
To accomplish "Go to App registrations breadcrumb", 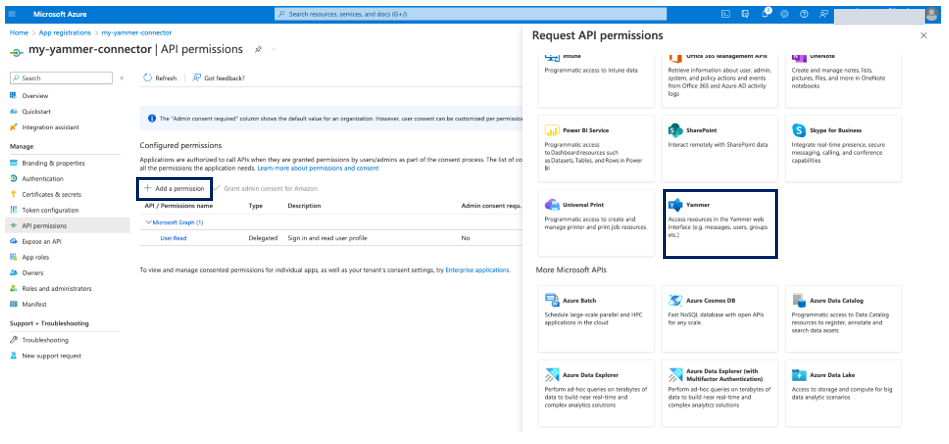I will pos(65,33).
